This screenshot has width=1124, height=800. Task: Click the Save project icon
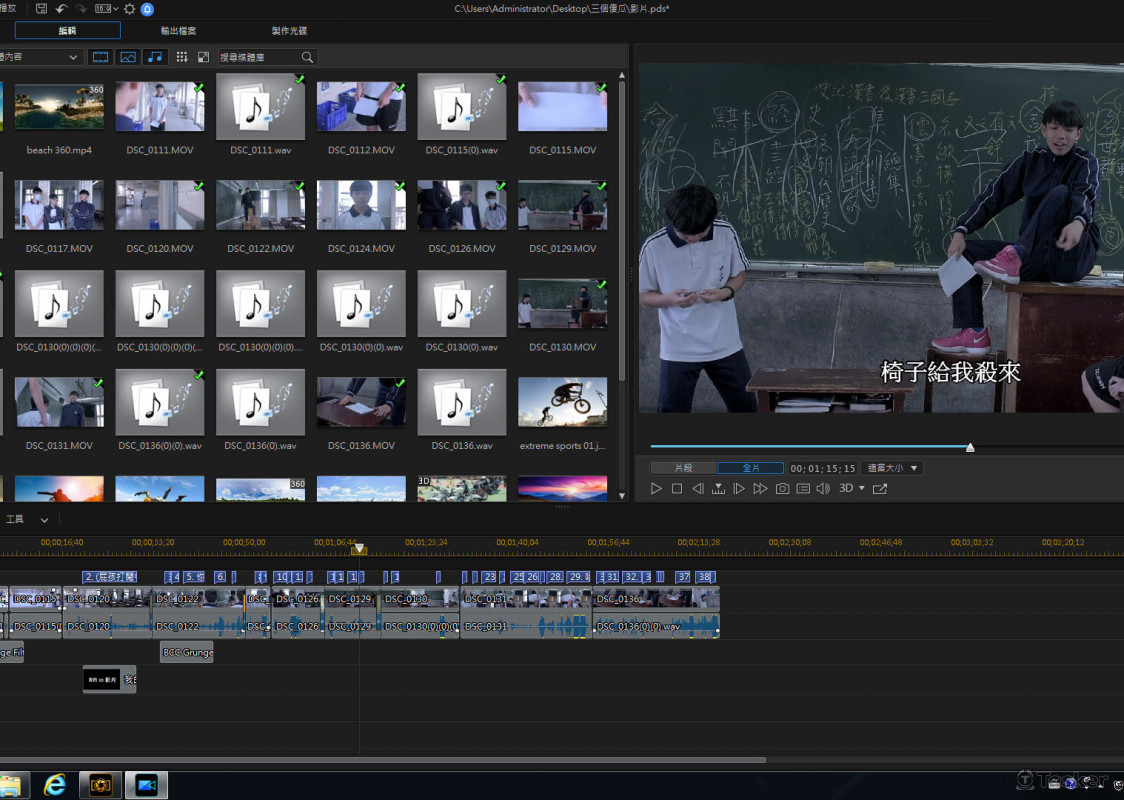[x=41, y=9]
